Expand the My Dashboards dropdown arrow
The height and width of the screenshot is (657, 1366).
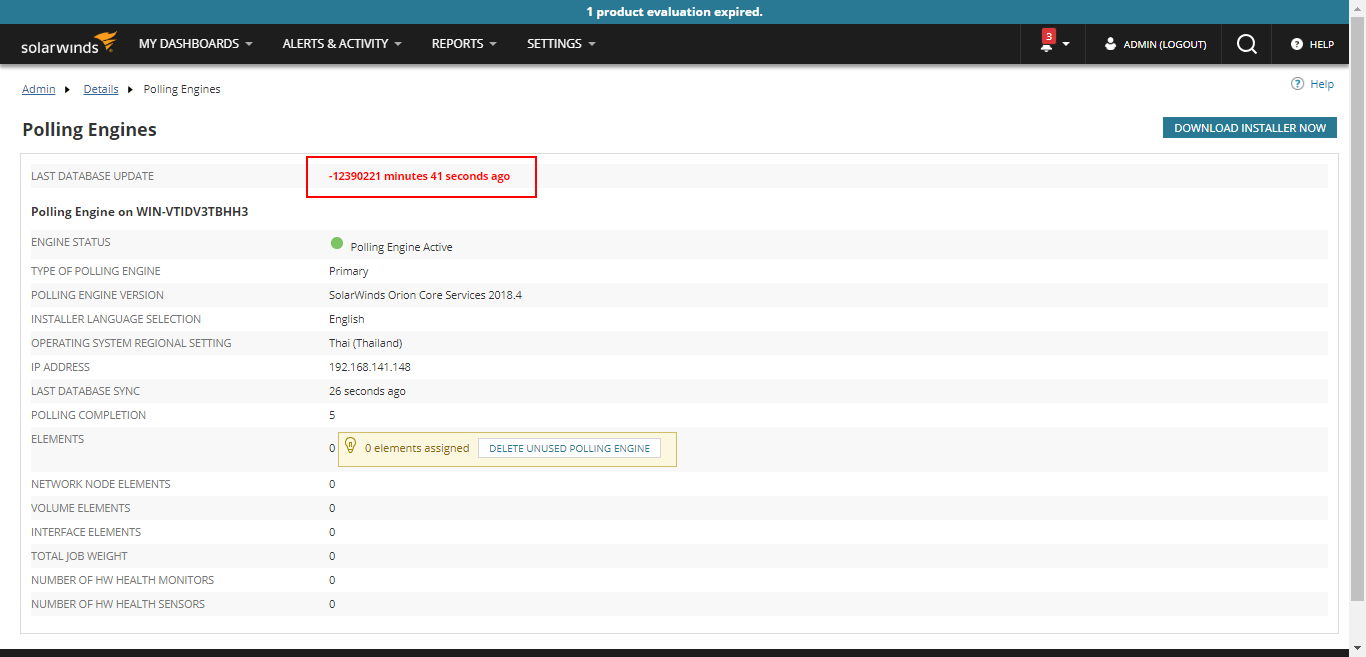(x=249, y=44)
